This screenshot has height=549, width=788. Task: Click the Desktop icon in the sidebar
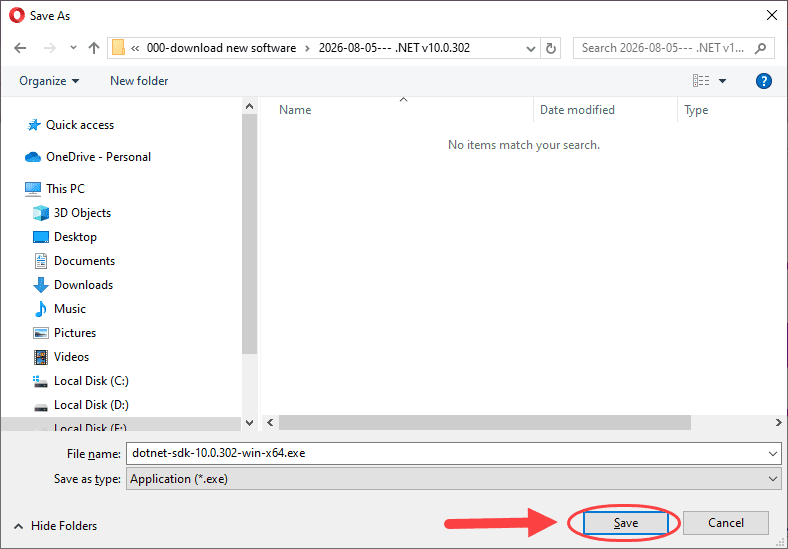pos(41,237)
